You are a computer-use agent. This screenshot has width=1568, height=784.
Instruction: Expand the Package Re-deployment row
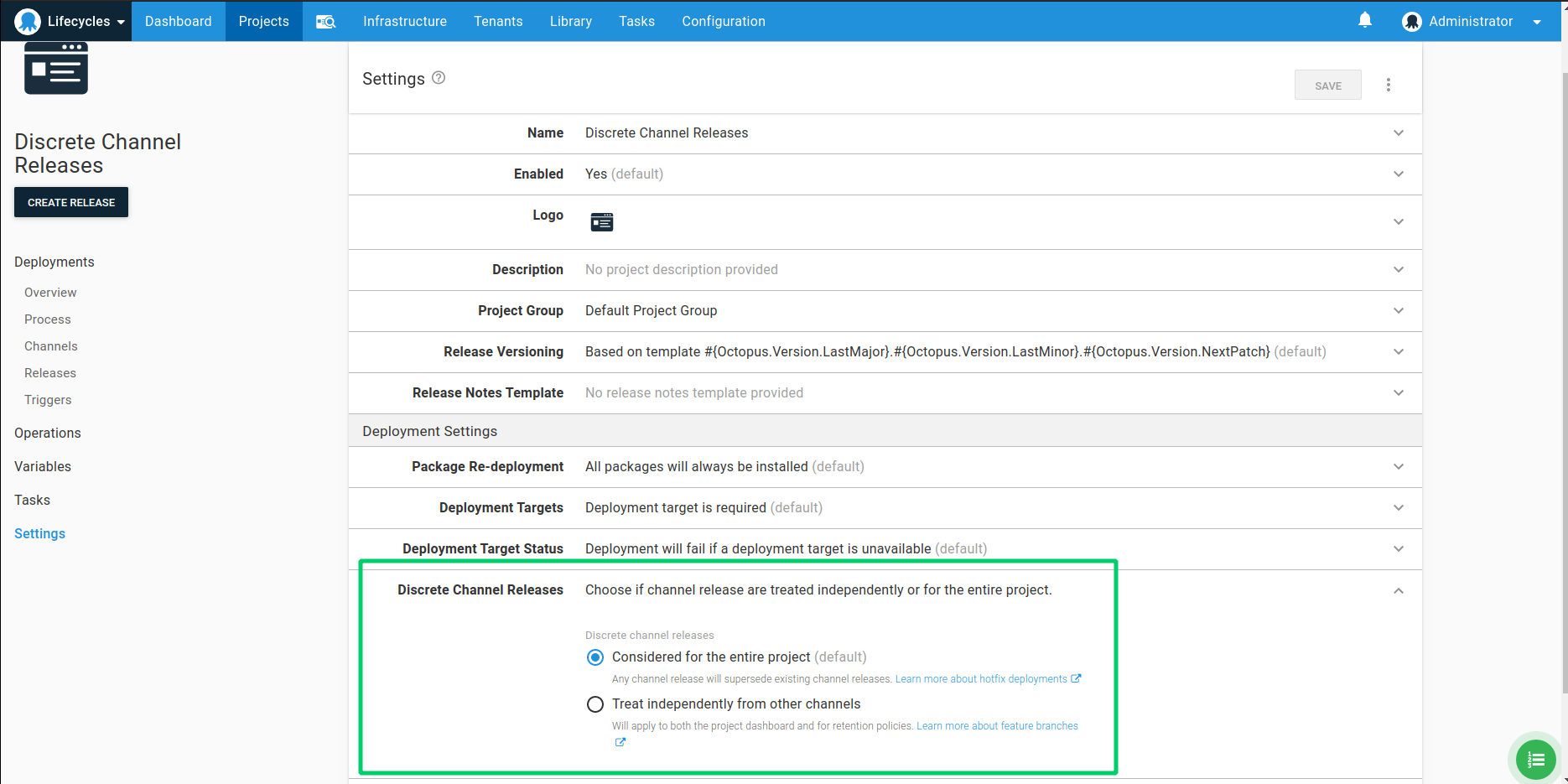tap(1398, 467)
